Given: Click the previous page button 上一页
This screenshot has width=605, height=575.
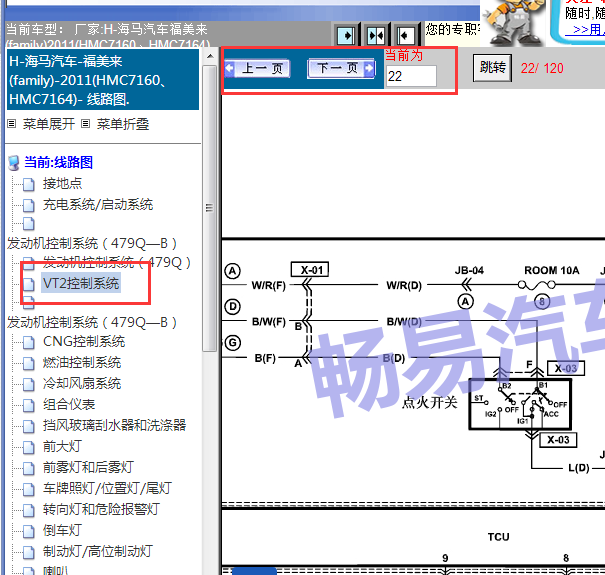Looking at the screenshot, I should coord(257,69).
